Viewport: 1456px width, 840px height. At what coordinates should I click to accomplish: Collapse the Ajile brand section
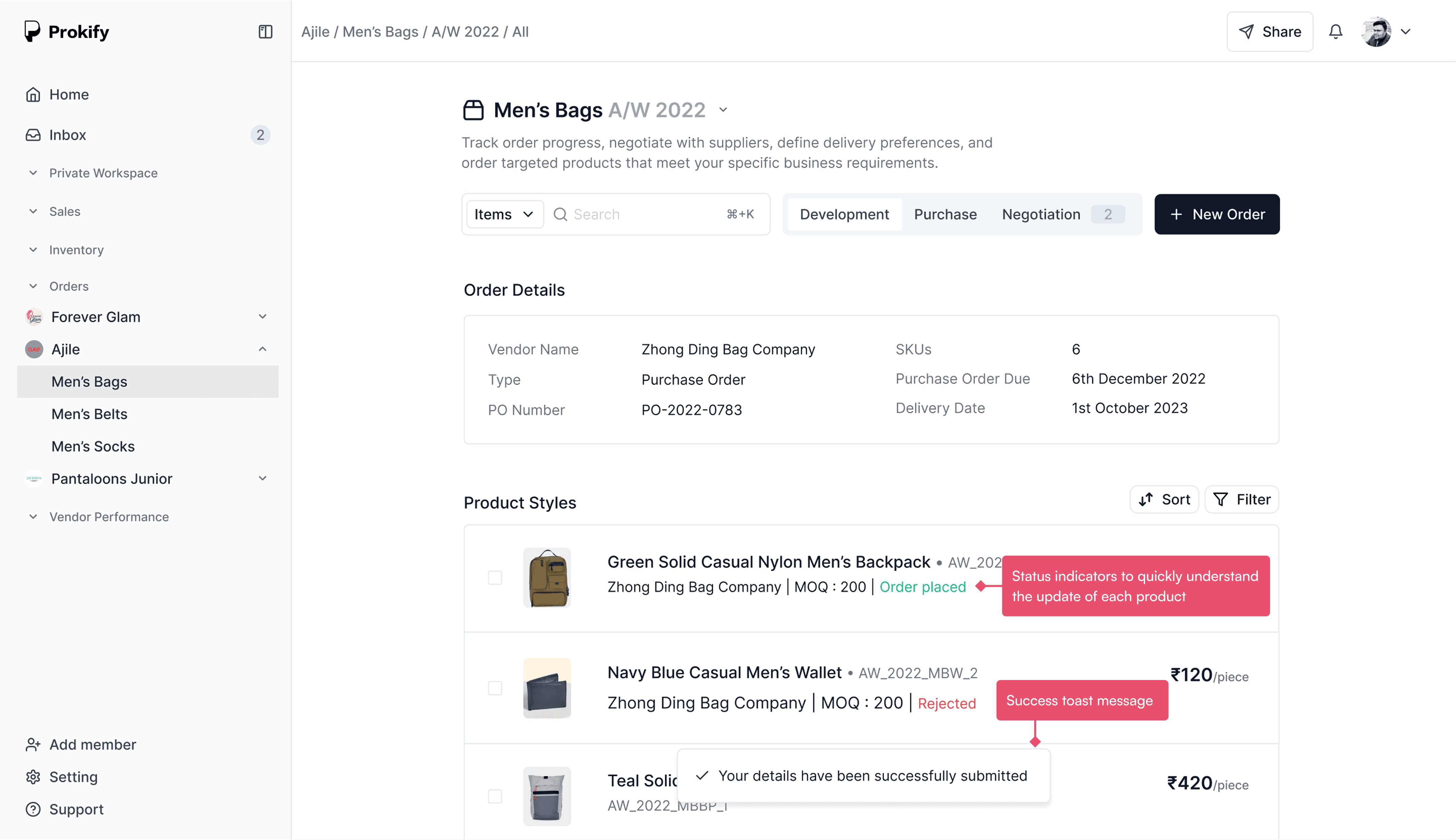click(x=262, y=349)
